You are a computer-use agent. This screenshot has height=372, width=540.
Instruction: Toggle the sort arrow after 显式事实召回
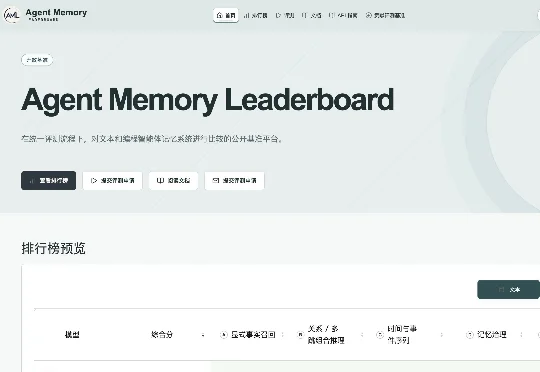[282, 334]
